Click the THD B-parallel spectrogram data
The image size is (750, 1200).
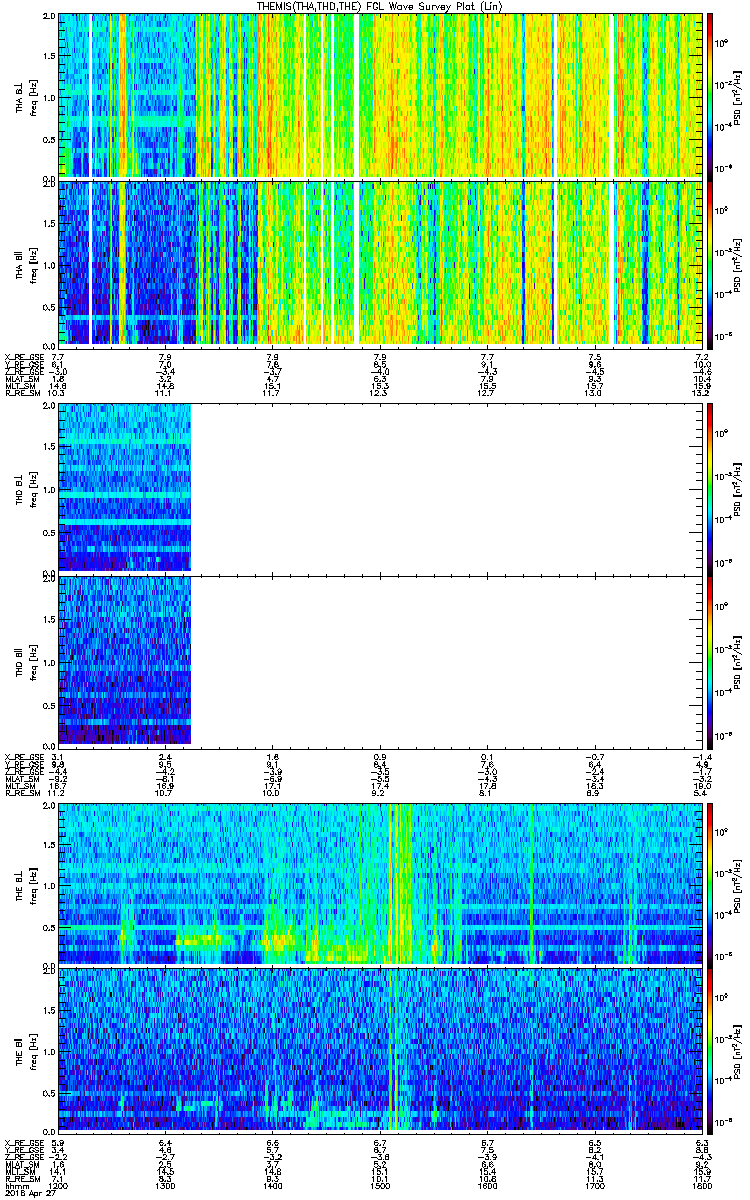(124, 659)
